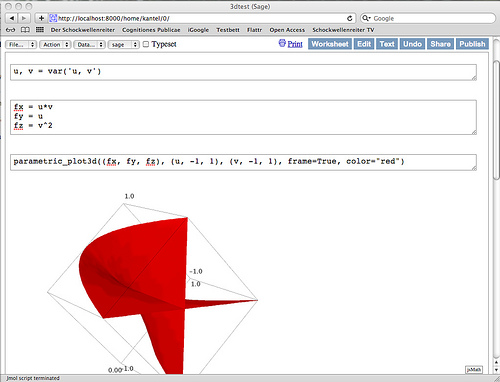Click the cell containing u, v = var
This screenshot has width=500, height=382.
tap(243, 72)
